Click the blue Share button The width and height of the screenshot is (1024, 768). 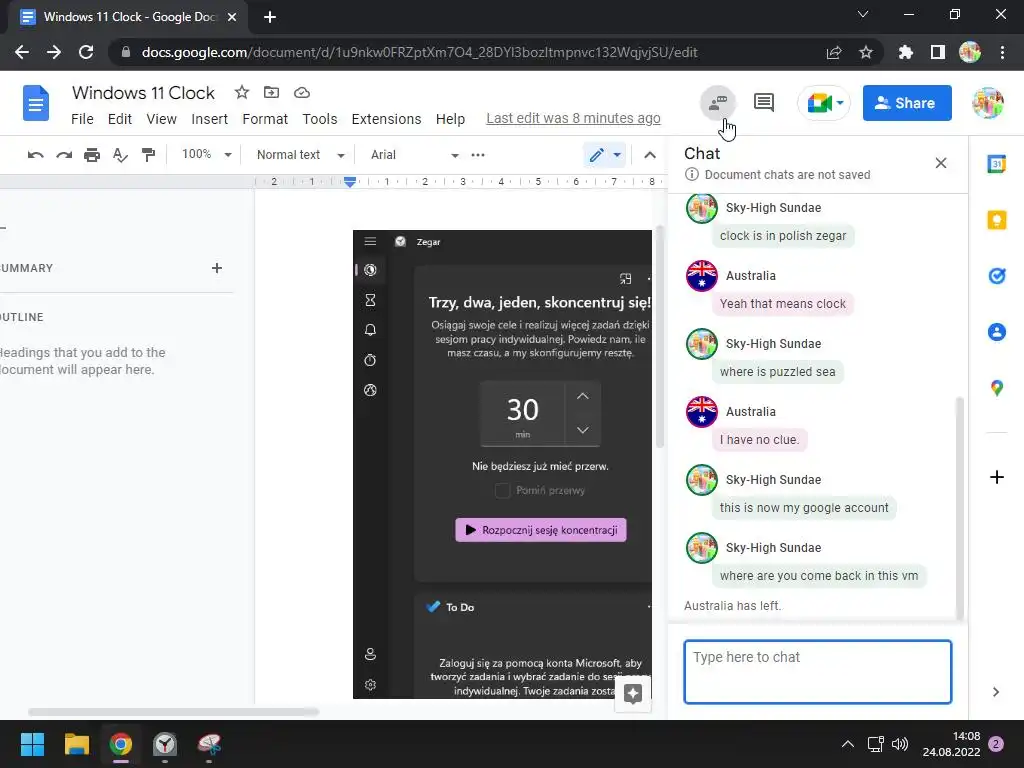coord(906,103)
